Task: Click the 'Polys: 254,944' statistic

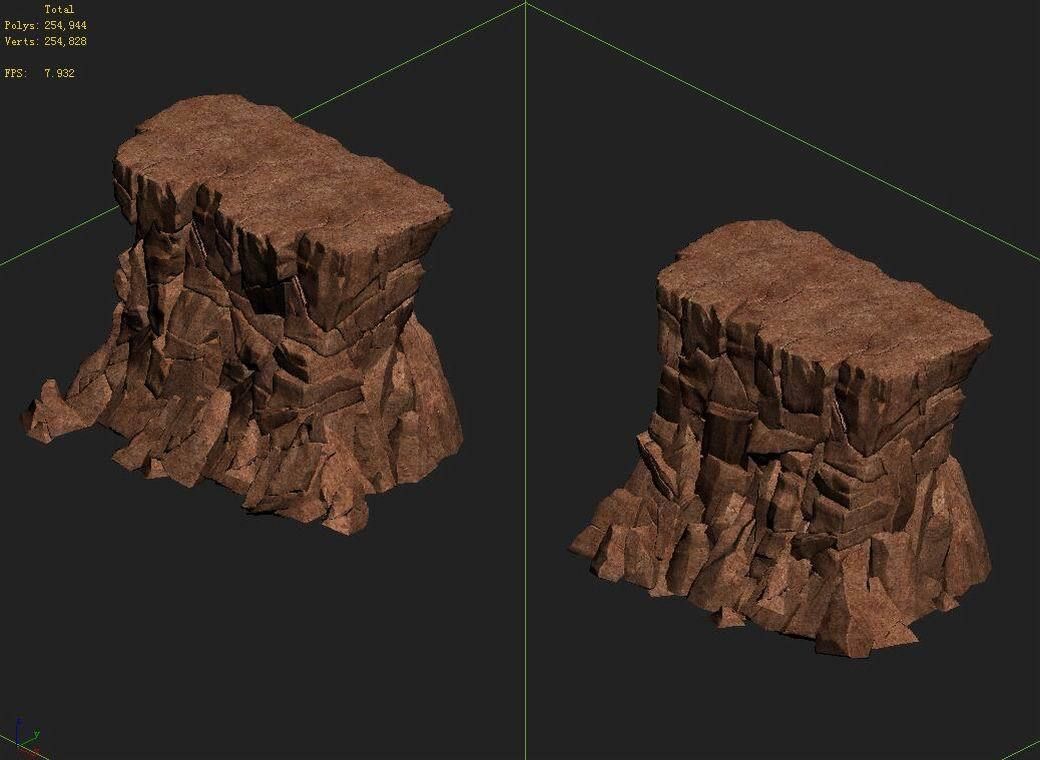Action: 46,25
